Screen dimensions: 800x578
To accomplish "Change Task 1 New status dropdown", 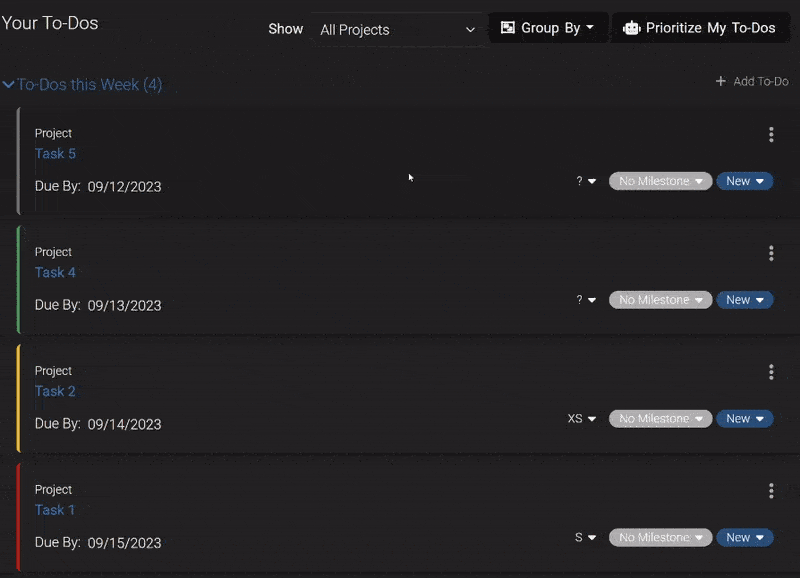I will coord(745,538).
